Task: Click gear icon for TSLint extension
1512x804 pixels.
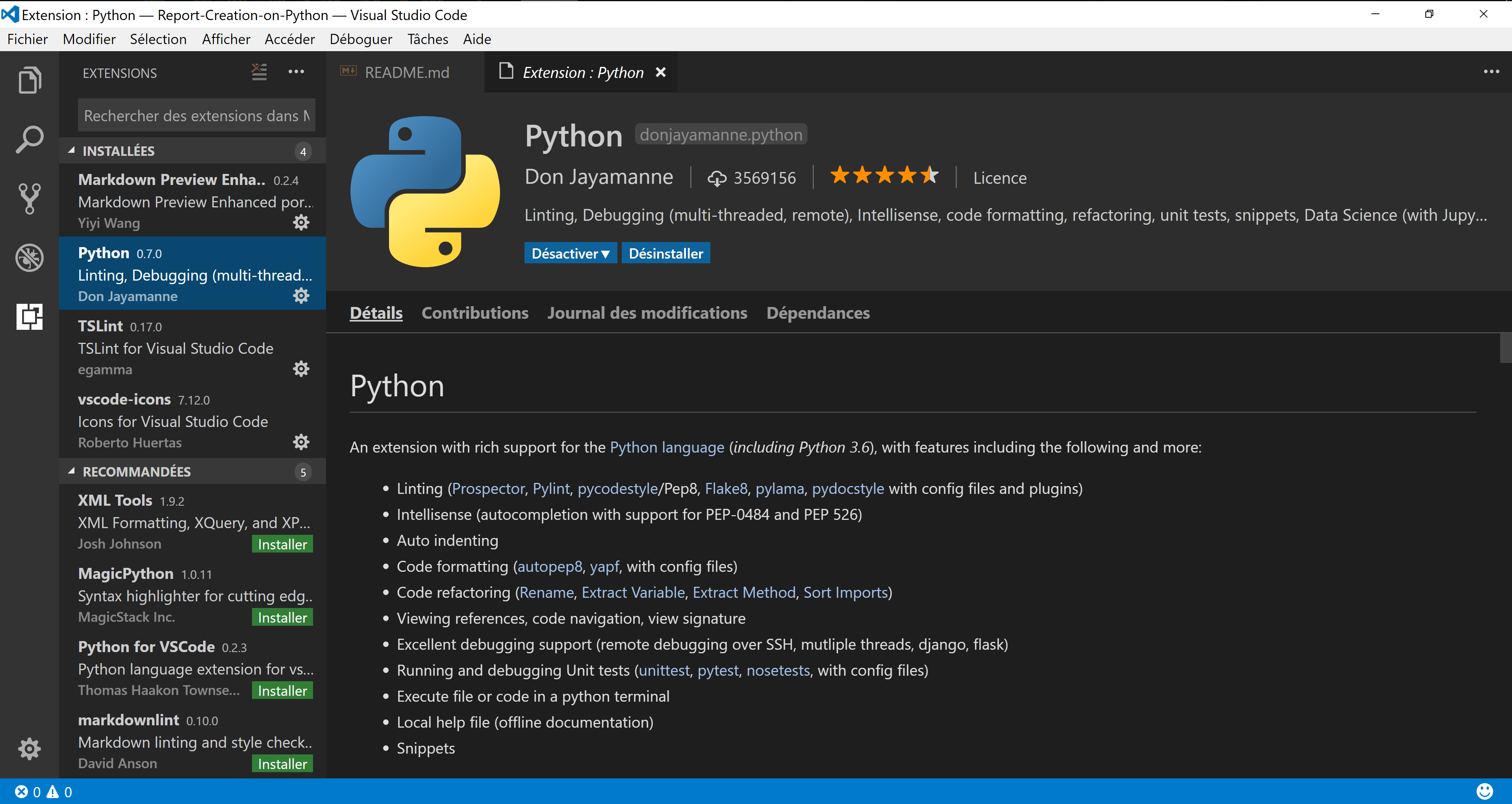Action: 301,369
